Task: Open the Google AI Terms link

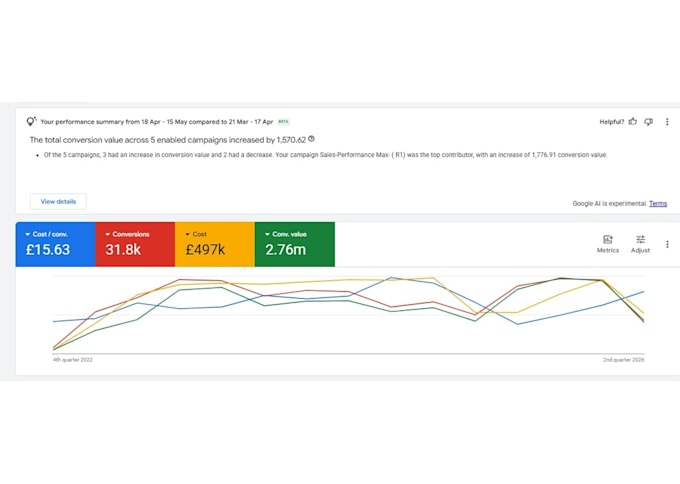Action: [x=657, y=203]
